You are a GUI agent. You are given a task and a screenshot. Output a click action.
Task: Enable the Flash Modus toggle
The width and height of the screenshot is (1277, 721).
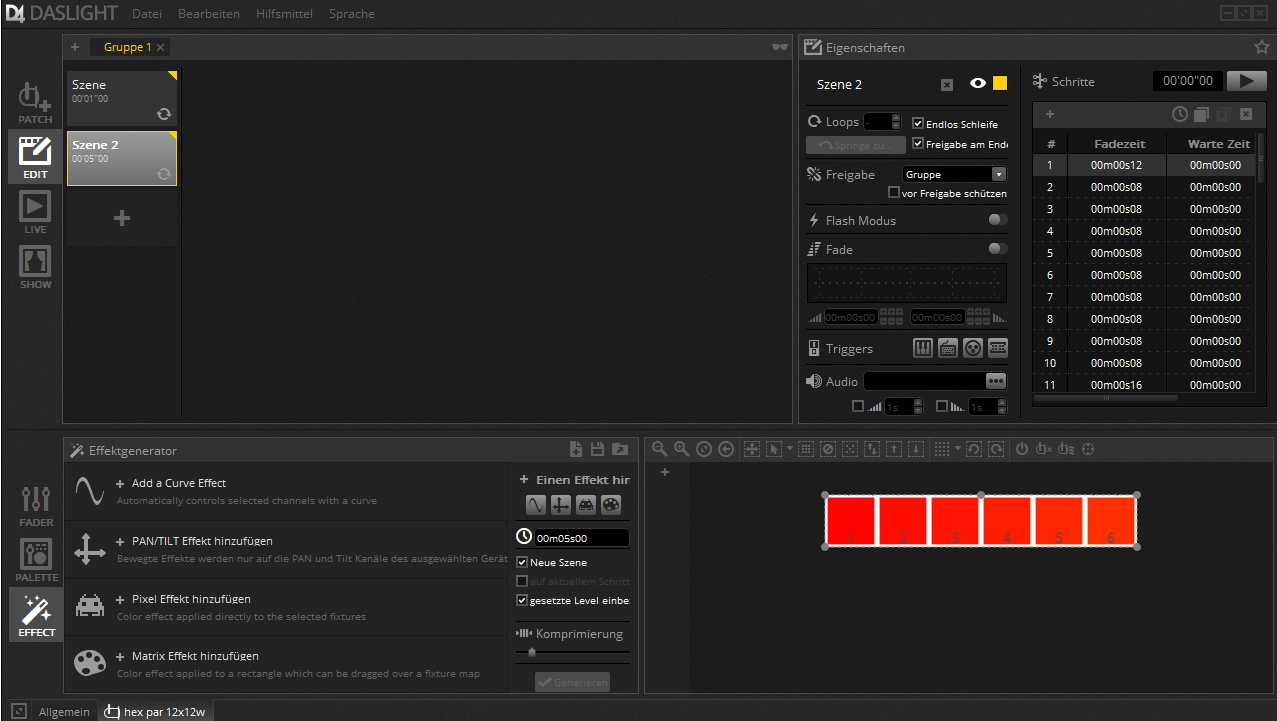click(x=997, y=220)
